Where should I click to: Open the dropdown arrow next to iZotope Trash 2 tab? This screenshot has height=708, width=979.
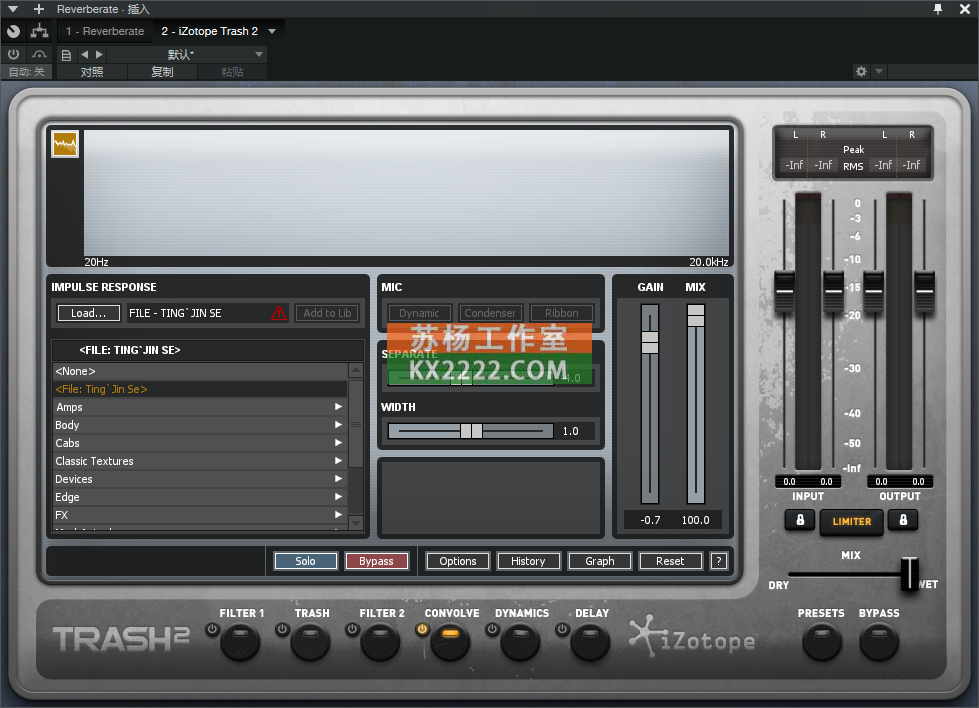(x=272, y=31)
